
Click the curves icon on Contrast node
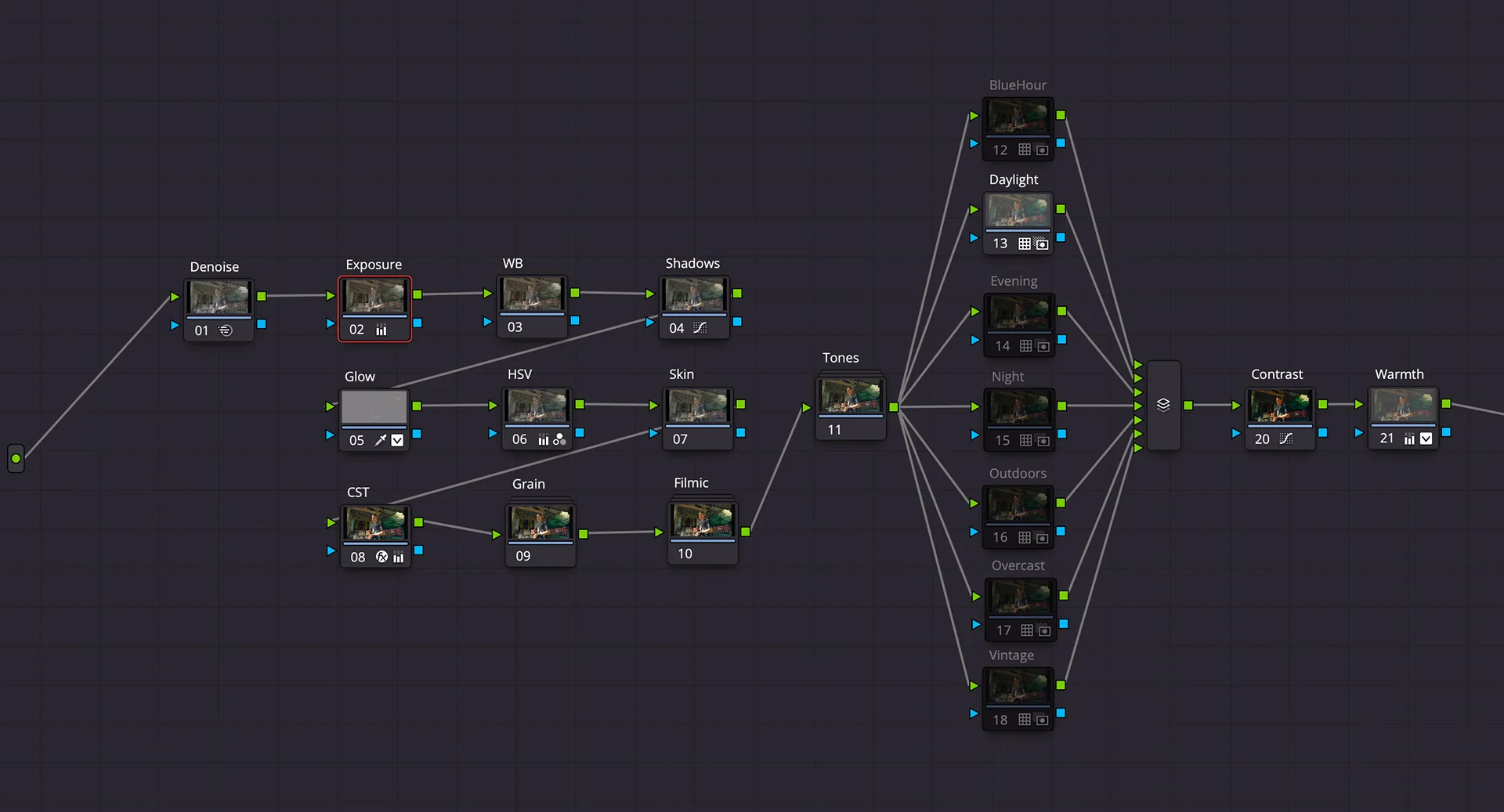pos(1285,438)
